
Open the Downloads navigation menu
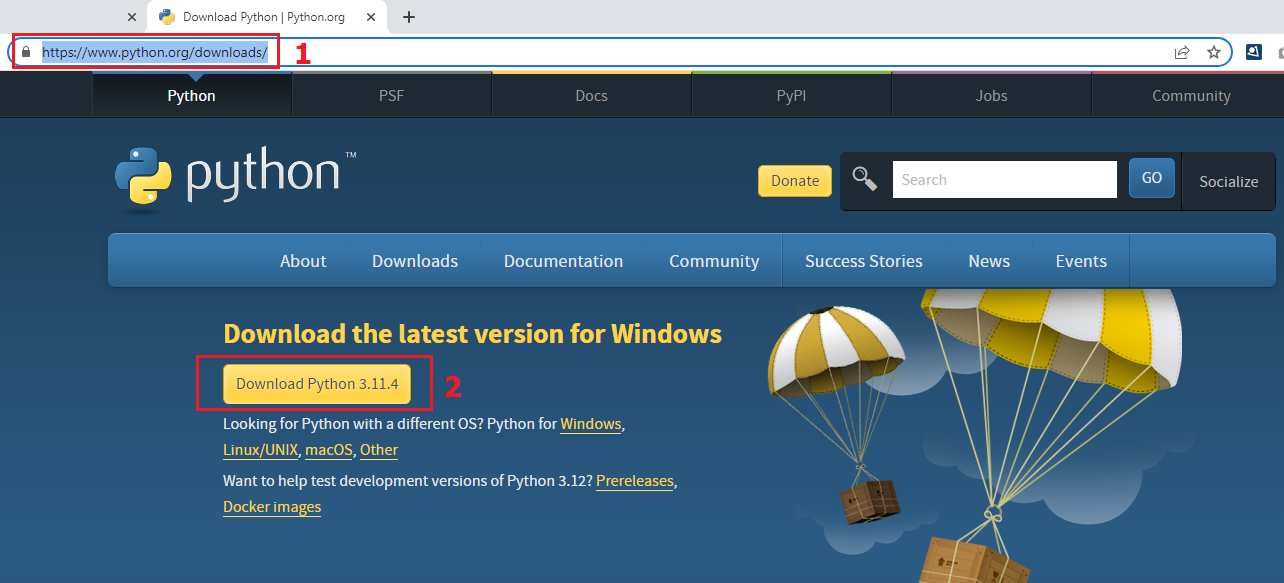[415, 261]
